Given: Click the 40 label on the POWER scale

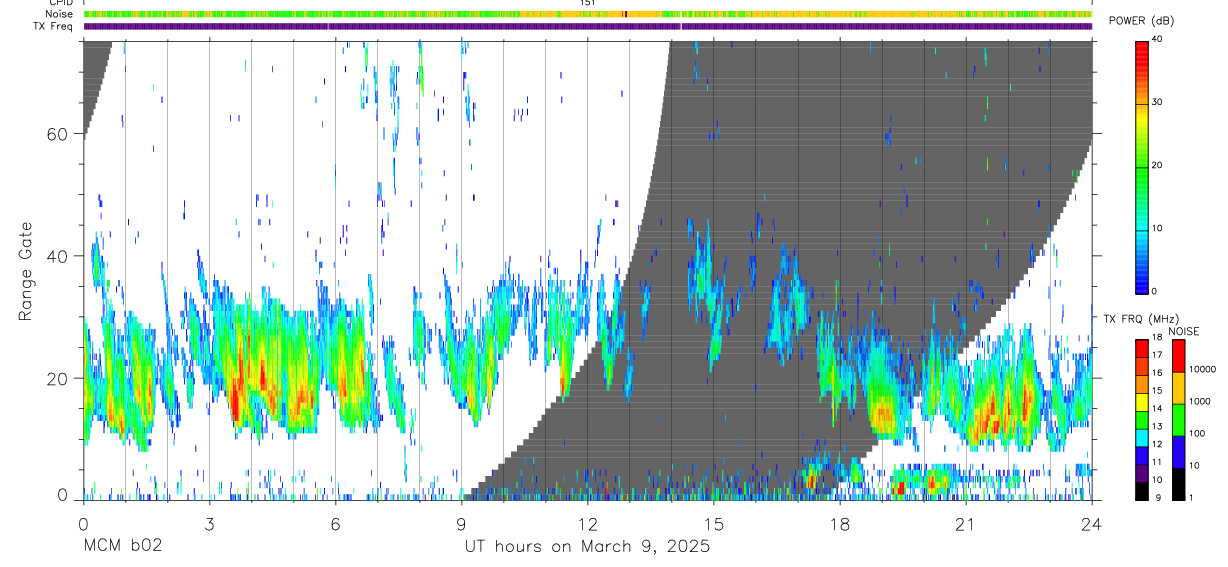Looking at the screenshot, I should point(1157,39).
